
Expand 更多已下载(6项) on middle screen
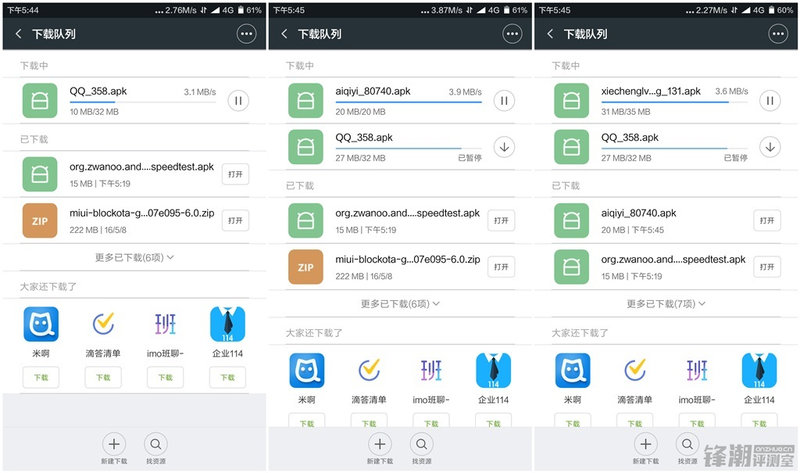click(400, 303)
